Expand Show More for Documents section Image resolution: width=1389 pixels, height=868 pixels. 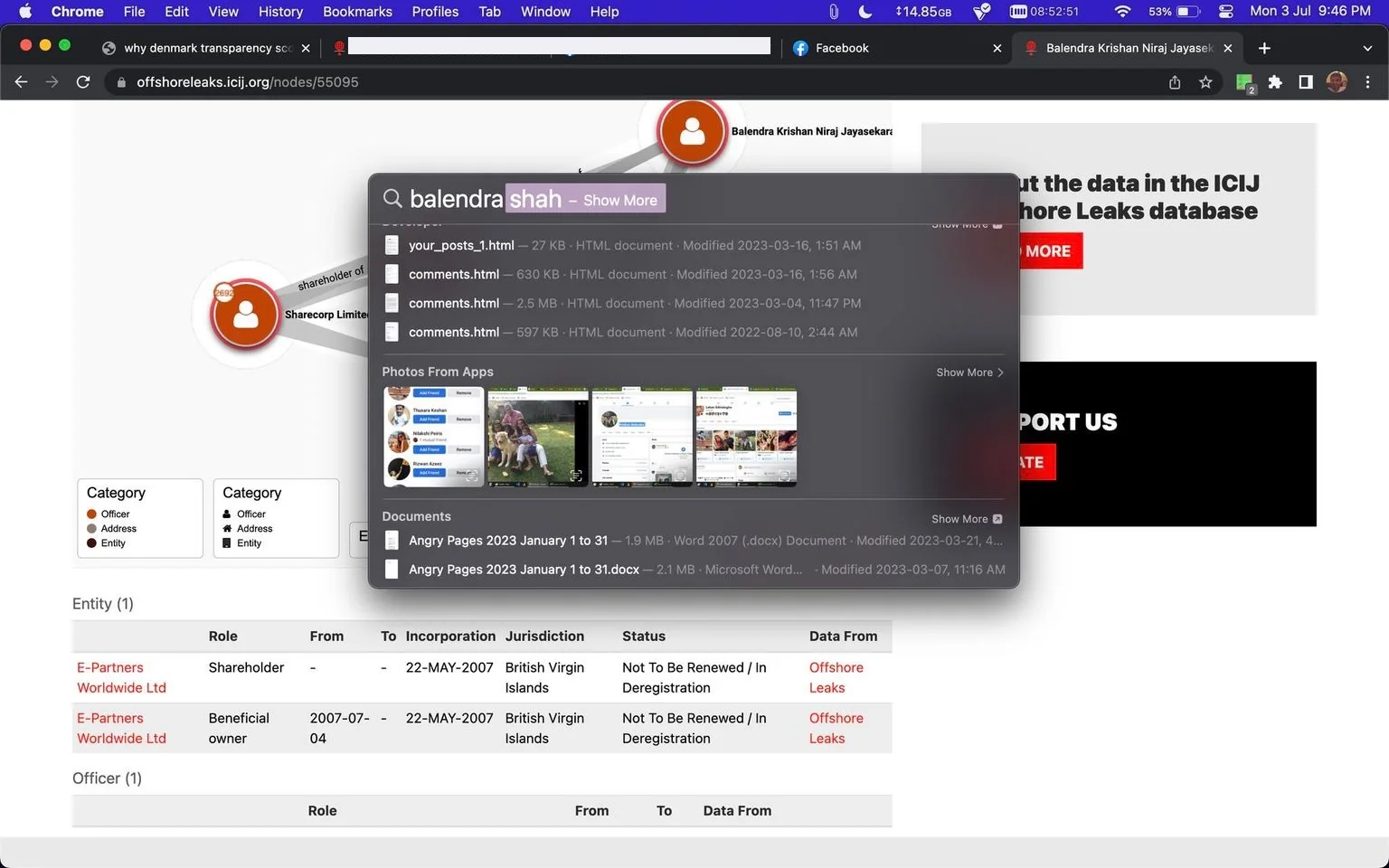click(967, 519)
